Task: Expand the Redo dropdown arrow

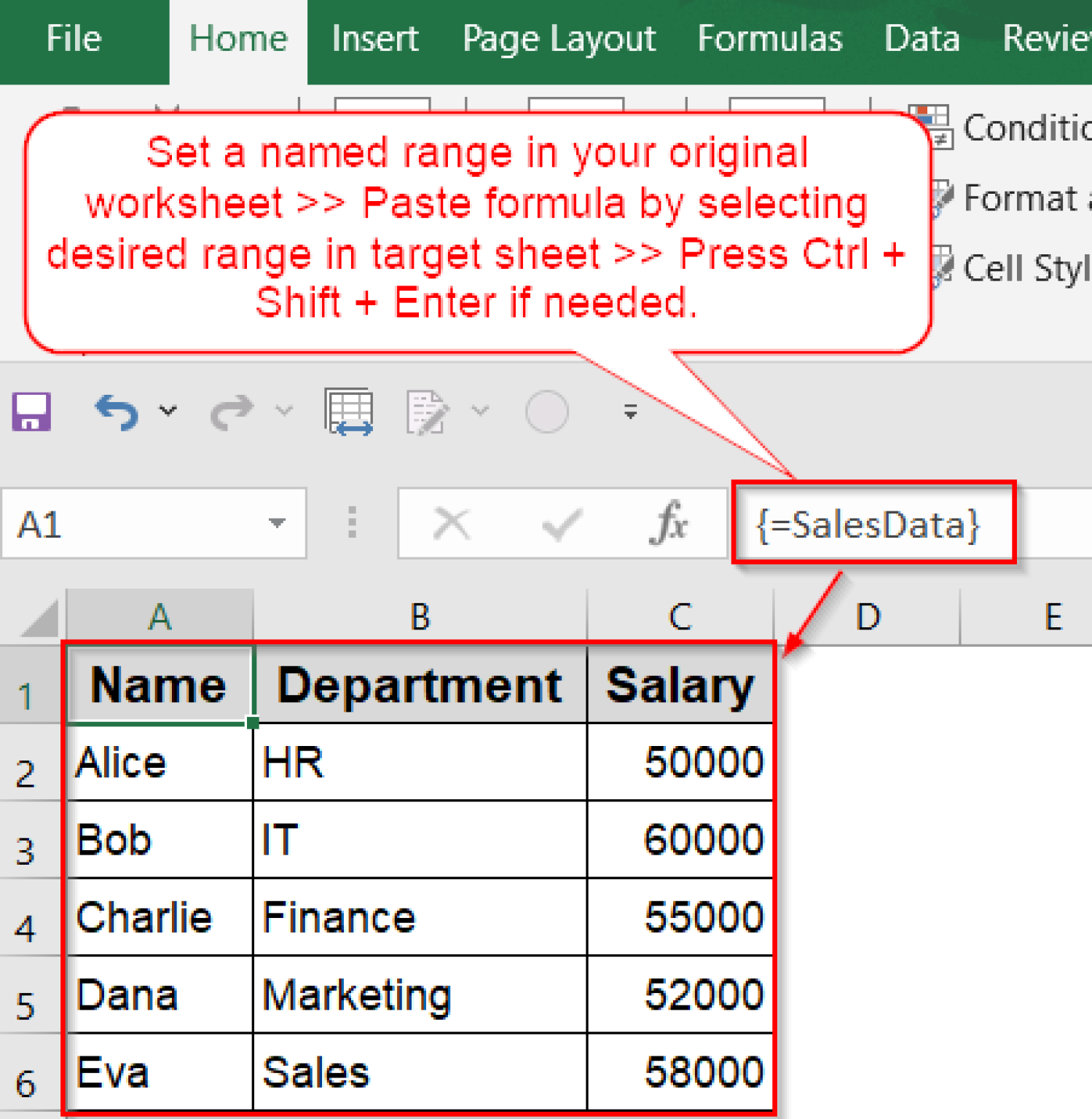Action: tap(283, 412)
